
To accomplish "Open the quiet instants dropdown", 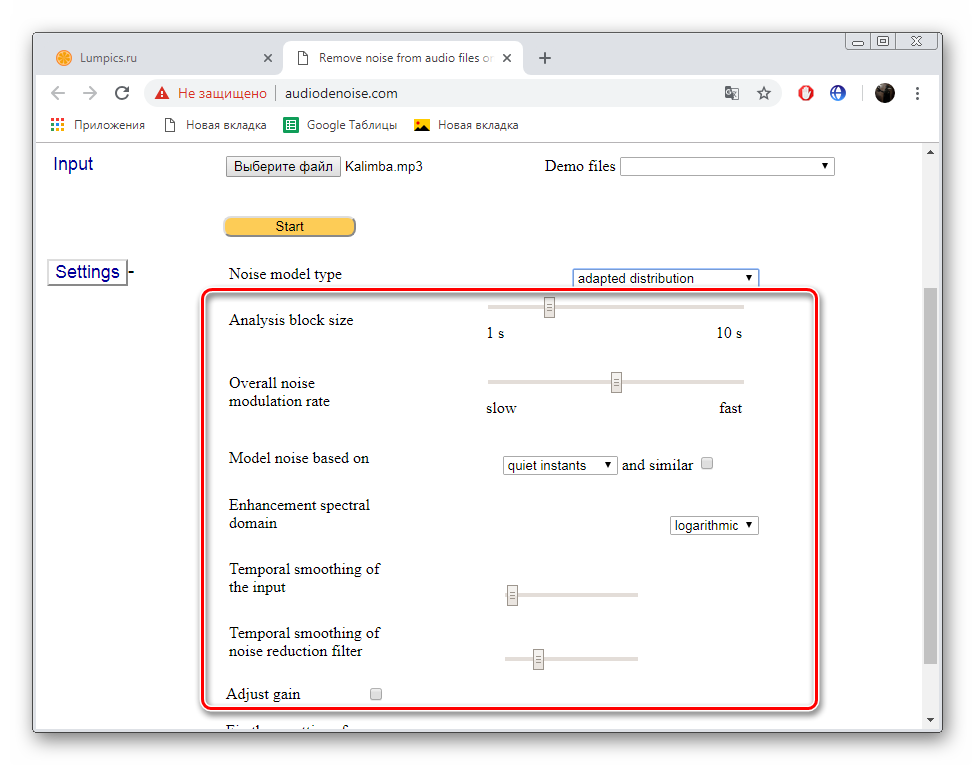I will pos(560,465).
